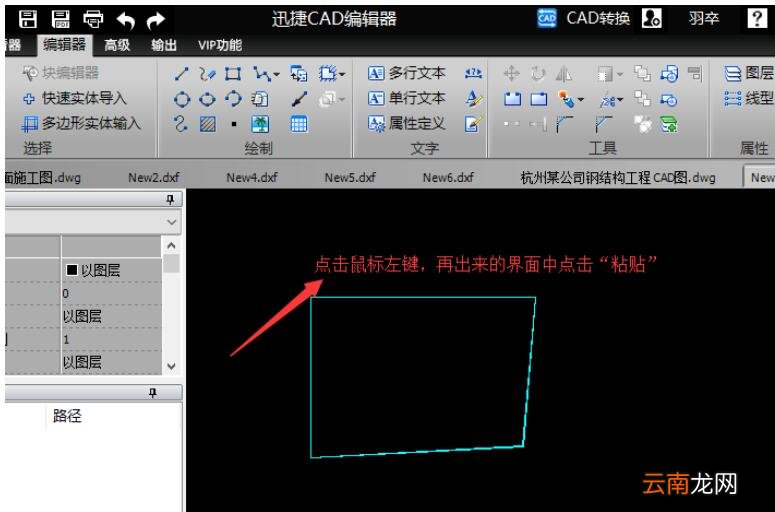Click 多边形实体输入

[82, 123]
